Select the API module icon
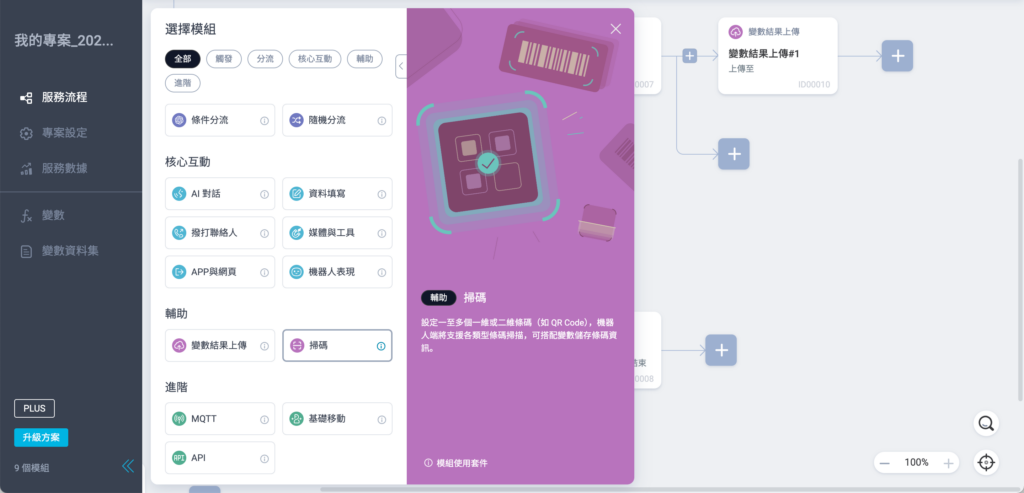The width and height of the screenshot is (1024, 493). click(179, 458)
